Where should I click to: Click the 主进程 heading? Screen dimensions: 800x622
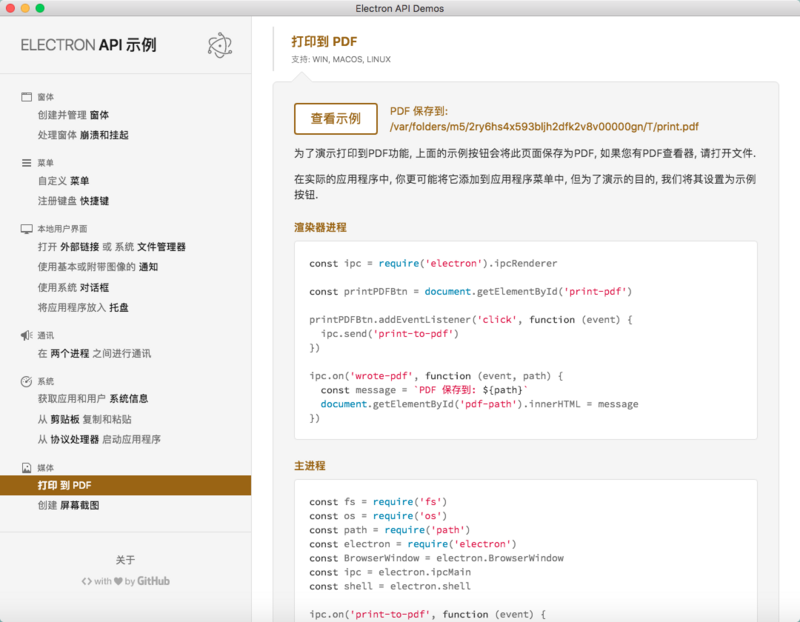[x=310, y=466]
